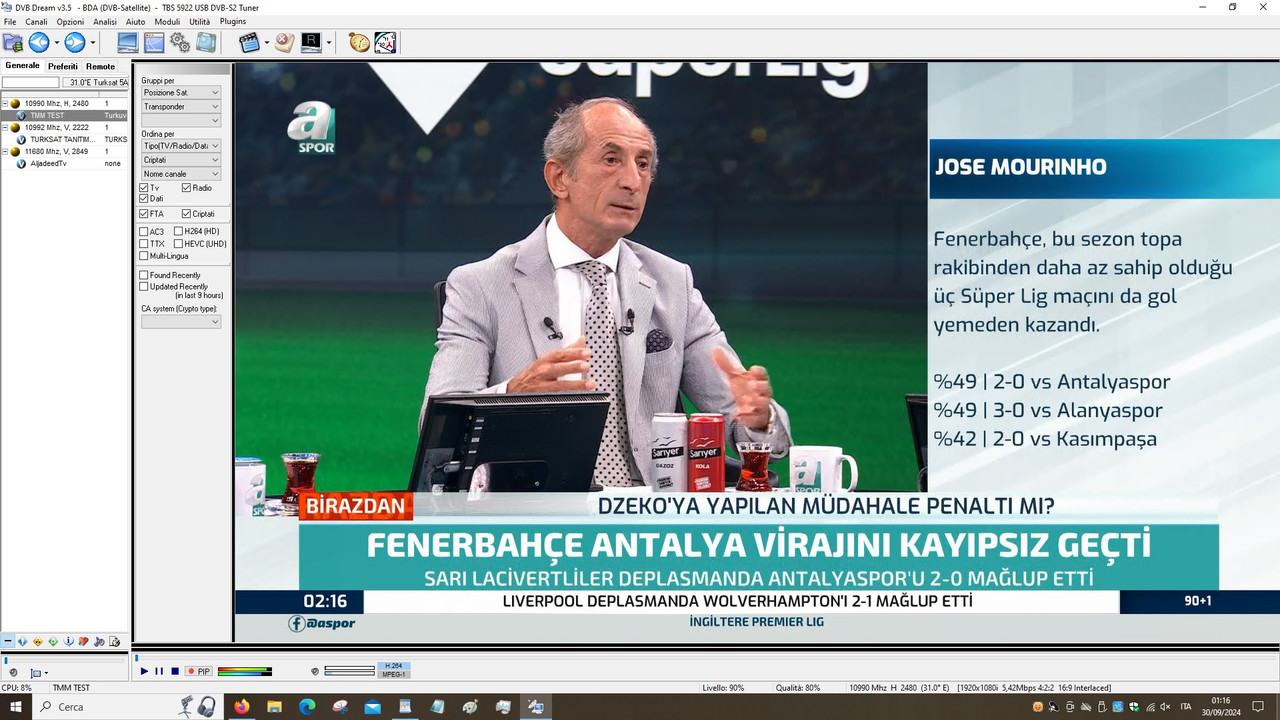The height and width of the screenshot is (720, 1280).
Task: Open the Canali menu
Action: pyautogui.click(x=35, y=21)
